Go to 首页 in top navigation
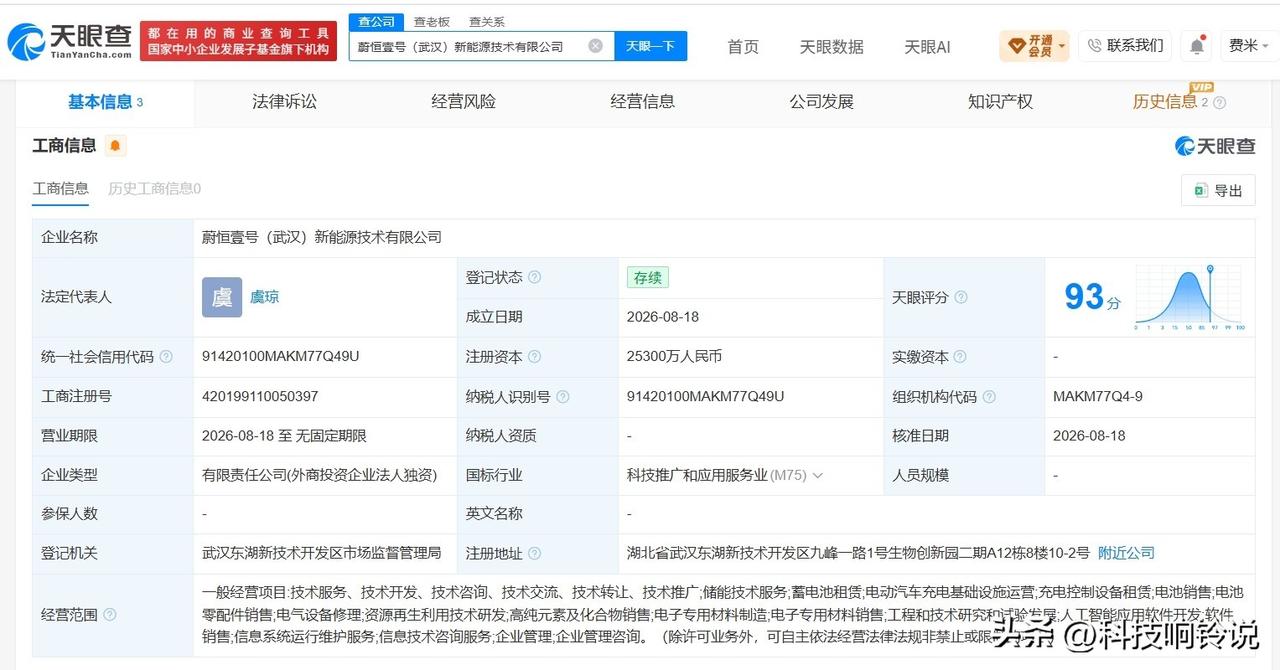This screenshot has height=670, width=1280. [743, 47]
